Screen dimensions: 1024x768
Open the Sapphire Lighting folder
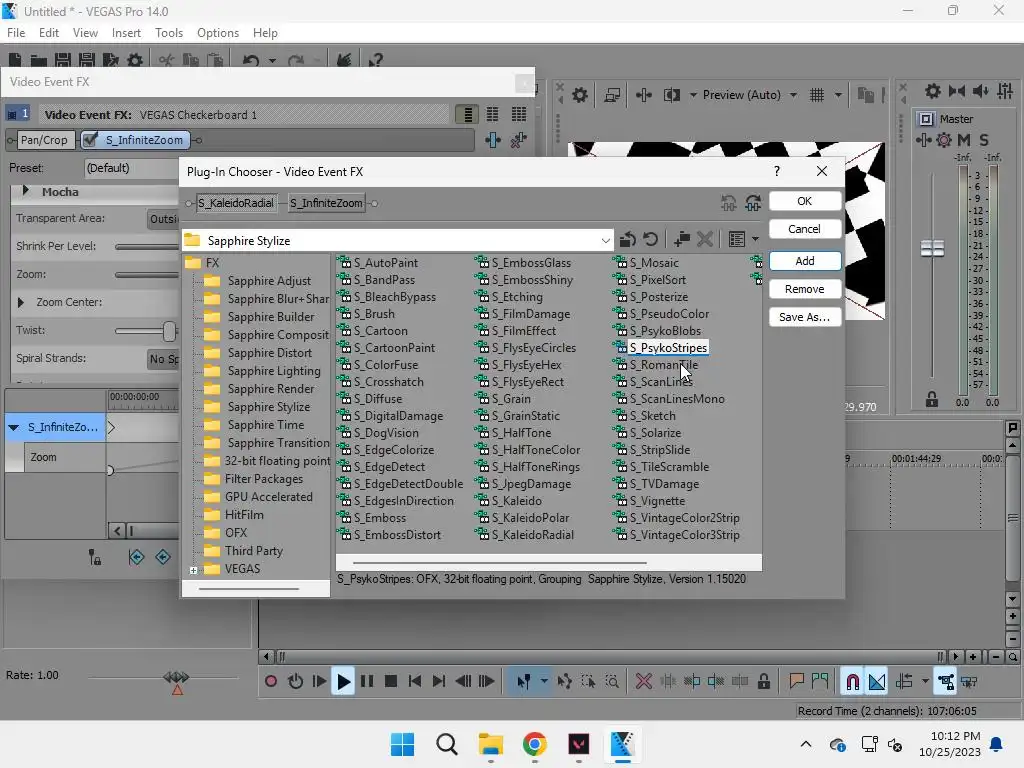(274, 371)
